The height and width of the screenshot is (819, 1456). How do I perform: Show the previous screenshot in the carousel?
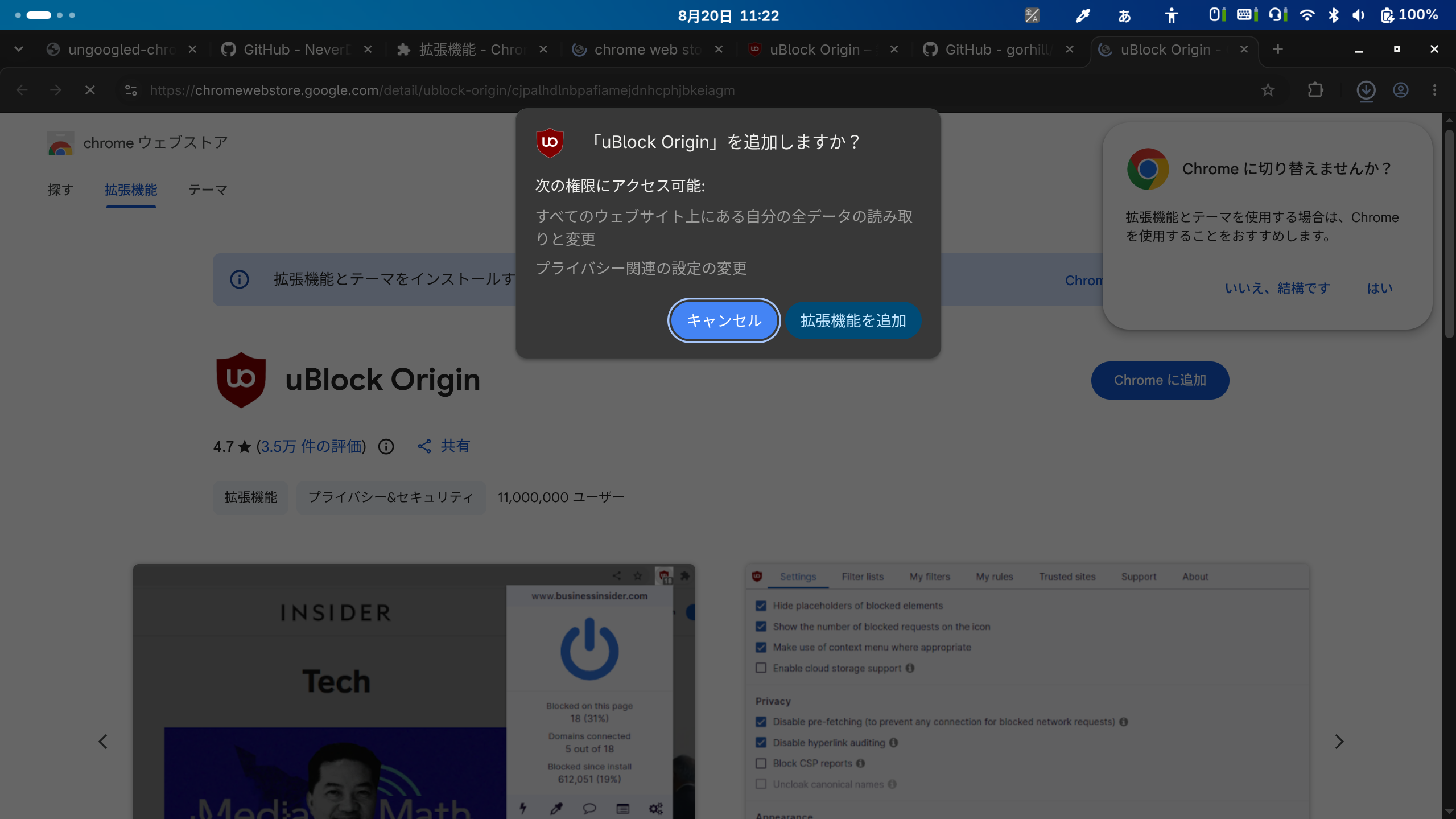coord(103,742)
